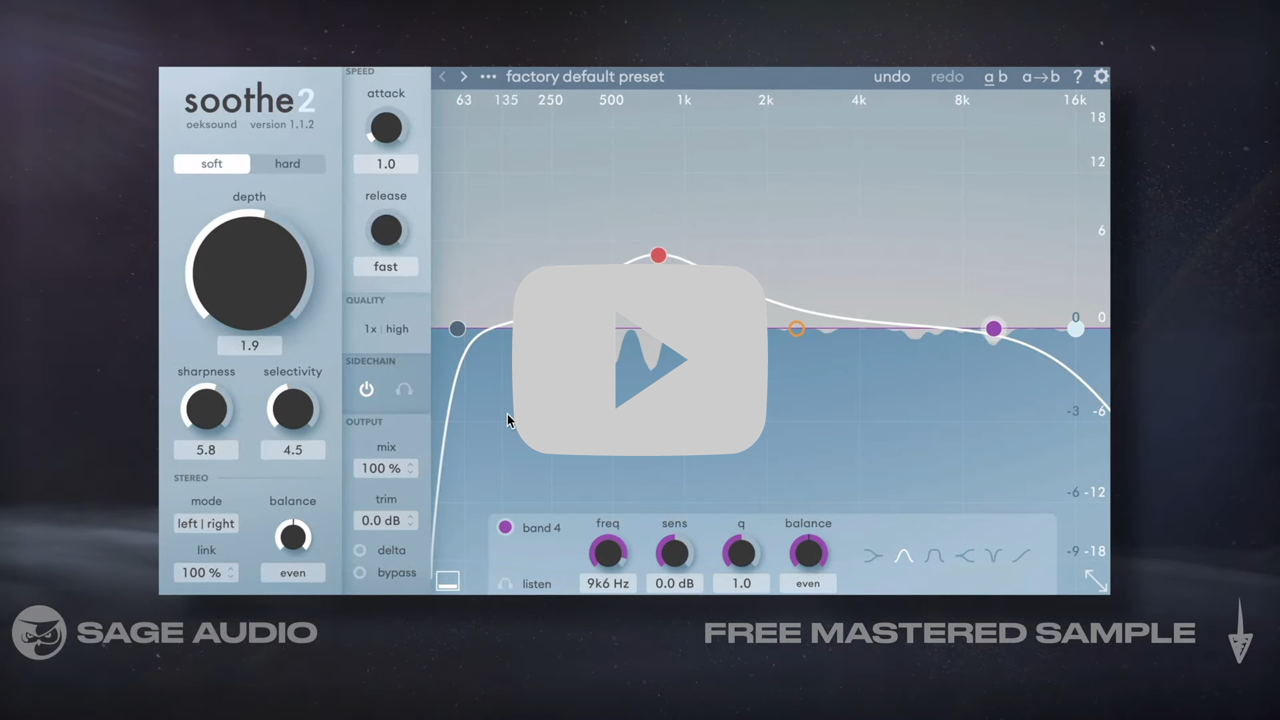Toggle sidechain listen headphones icon
This screenshot has width=1280, height=720.
tap(404, 389)
